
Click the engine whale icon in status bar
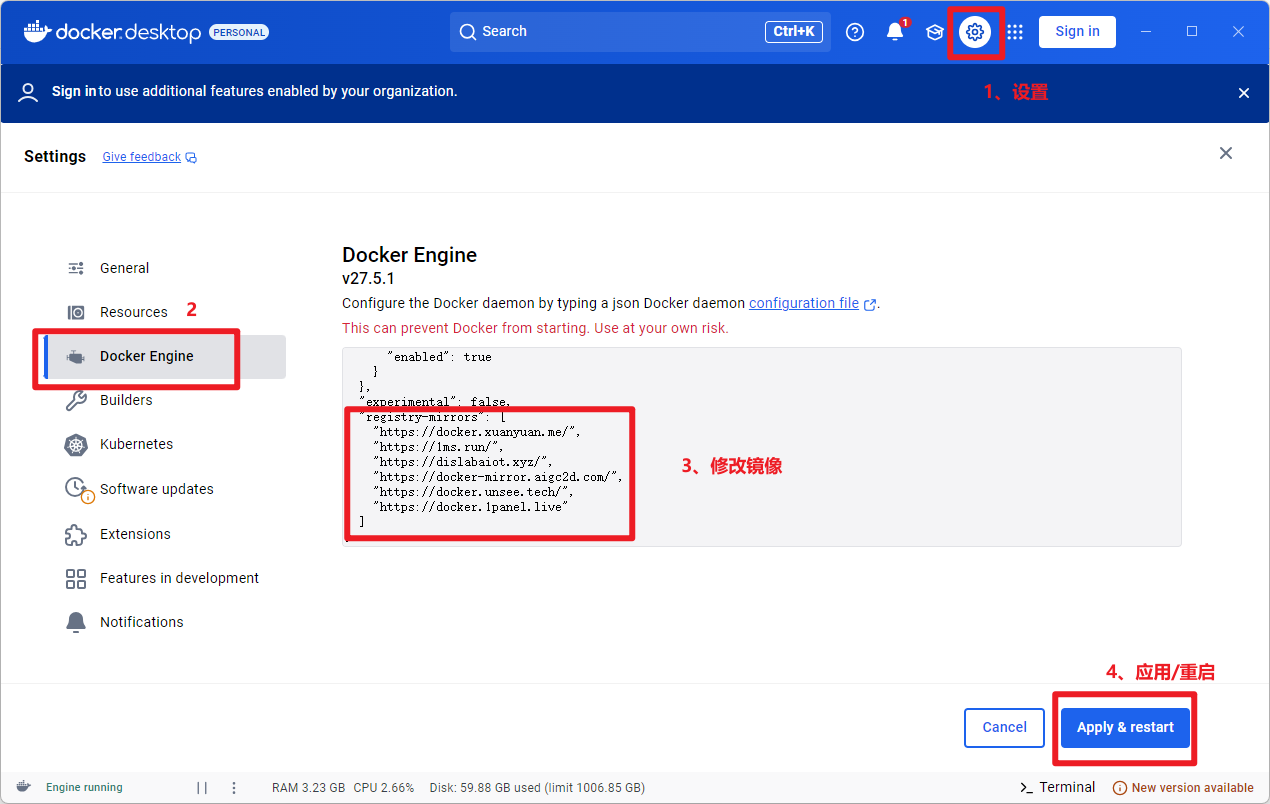coord(24,787)
